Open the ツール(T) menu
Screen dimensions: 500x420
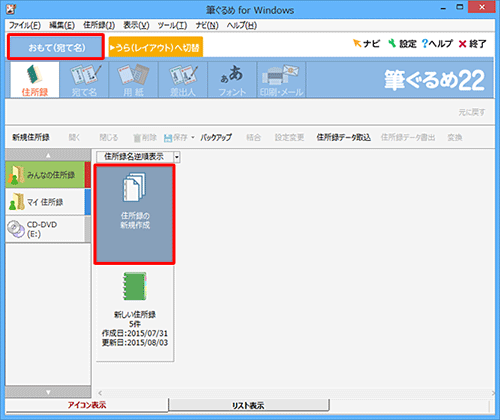(172, 25)
